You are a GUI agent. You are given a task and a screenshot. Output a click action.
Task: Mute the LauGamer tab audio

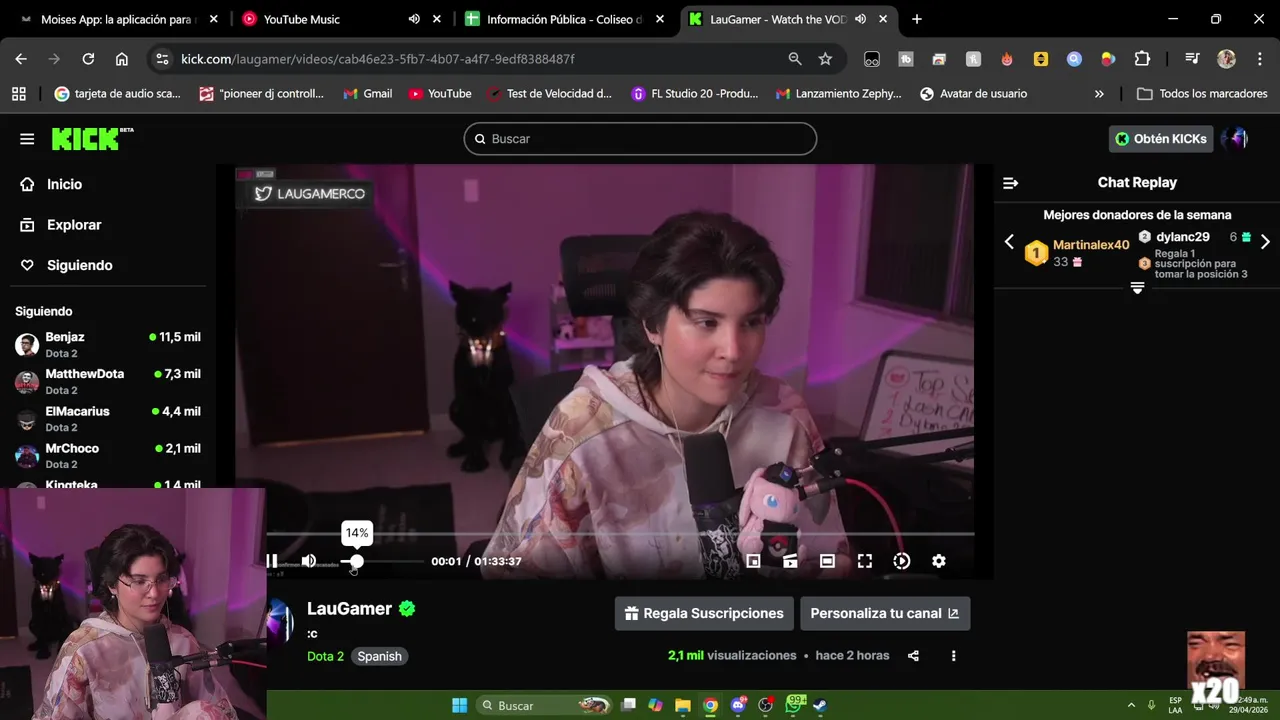coord(860,19)
